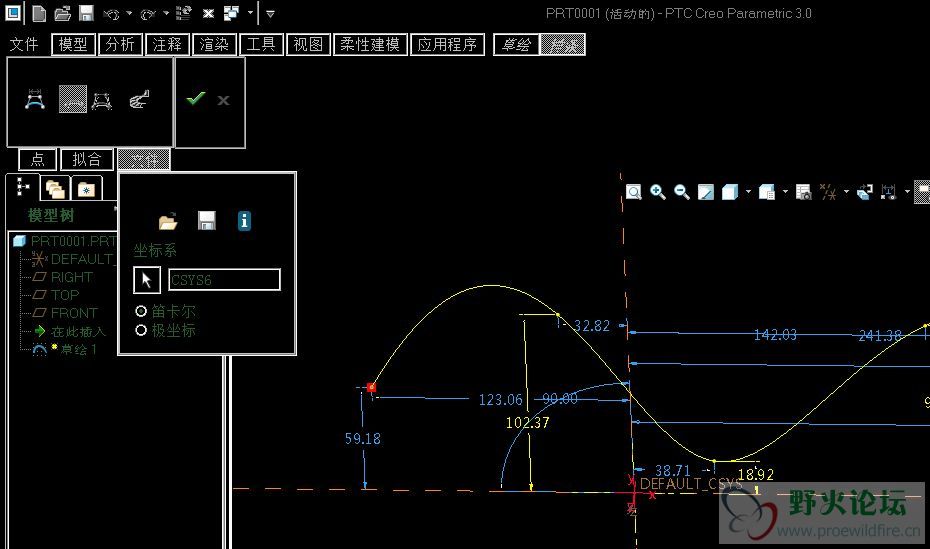Show the favorites tab
Image resolution: width=930 pixels, height=549 pixels.
[86, 190]
